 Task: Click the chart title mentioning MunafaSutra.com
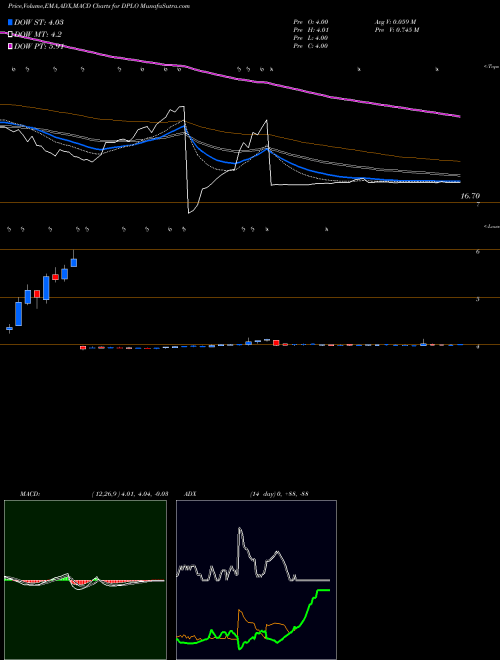(98, 6)
